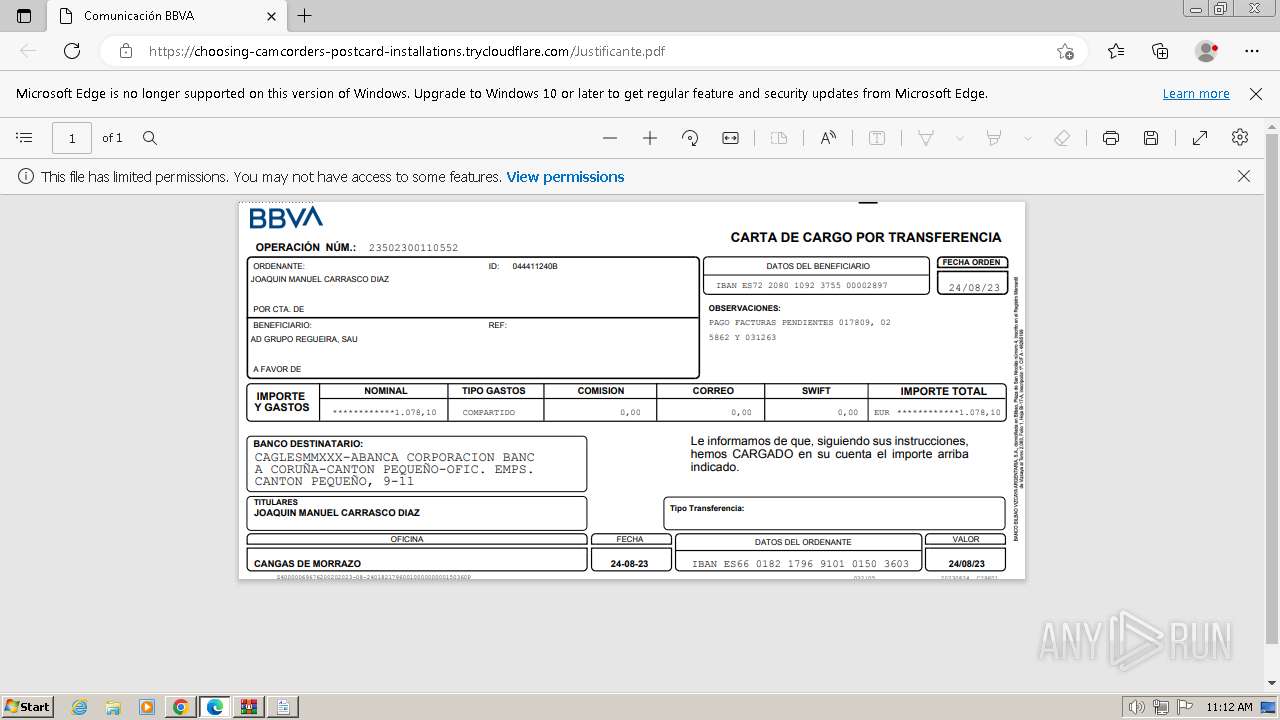Open the page view options
The image size is (1280, 720).
coord(779,138)
